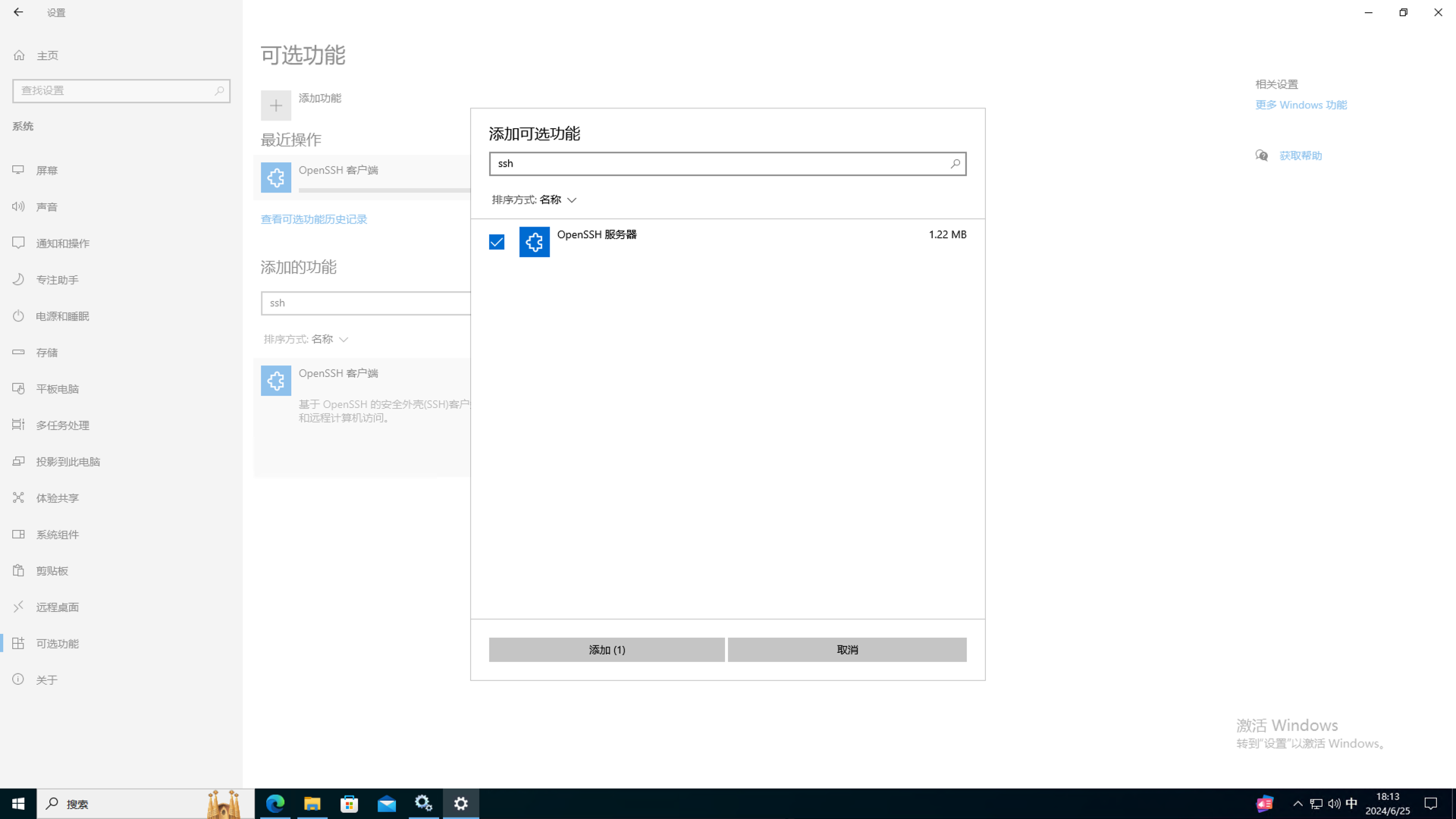This screenshot has height=819, width=1456.
Task: Click the taskbar 搜索 box
Action: 145,804
